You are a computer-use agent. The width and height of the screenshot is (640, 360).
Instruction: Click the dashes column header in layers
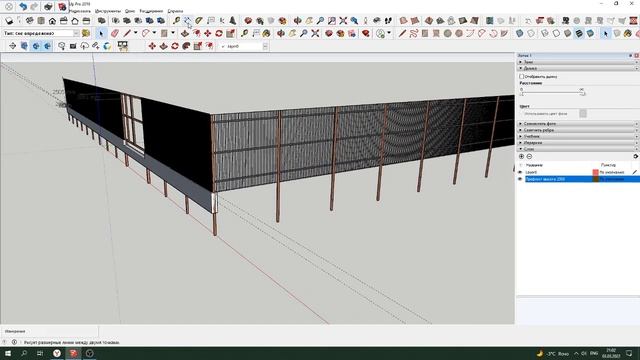(x=608, y=165)
